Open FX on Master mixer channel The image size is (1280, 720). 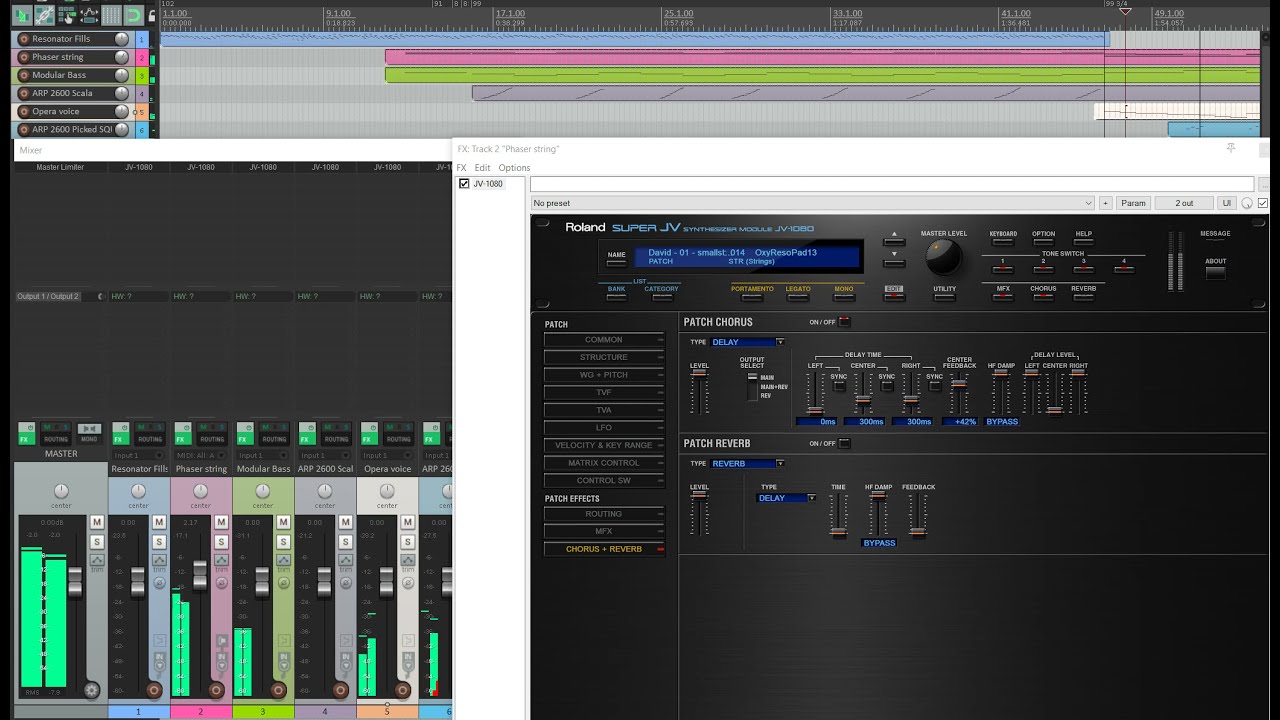pyautogui.click(x=26, y=438)
